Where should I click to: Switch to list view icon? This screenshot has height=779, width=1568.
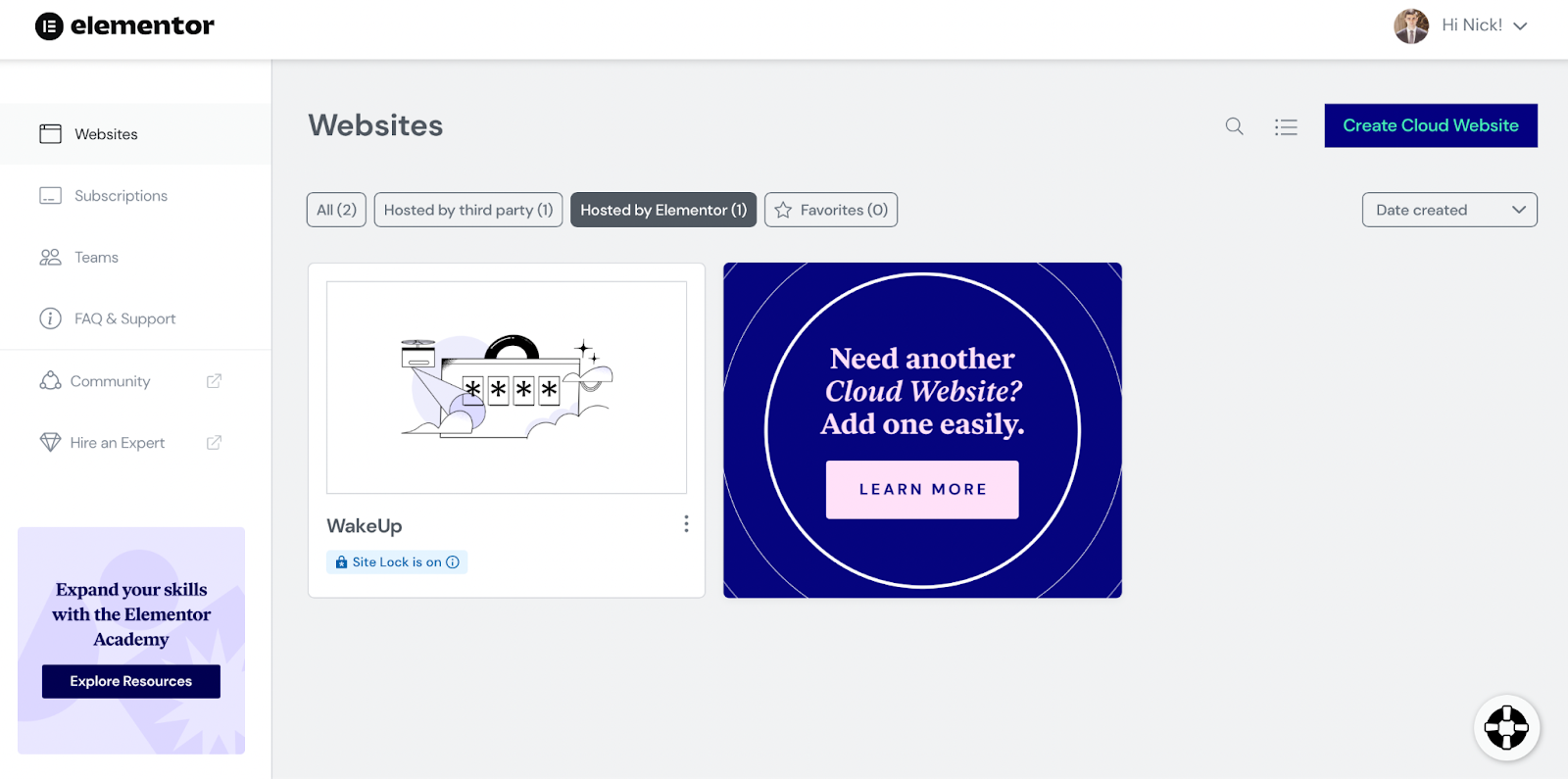tap(1286, 126)
